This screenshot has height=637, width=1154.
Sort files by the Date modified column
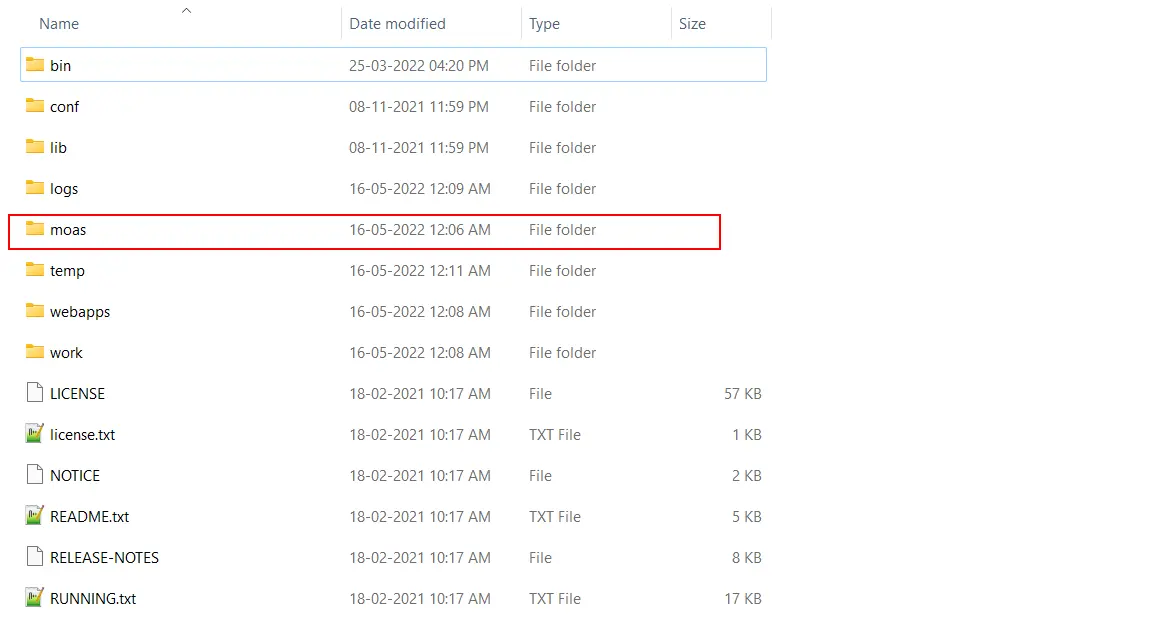(397, 23)
